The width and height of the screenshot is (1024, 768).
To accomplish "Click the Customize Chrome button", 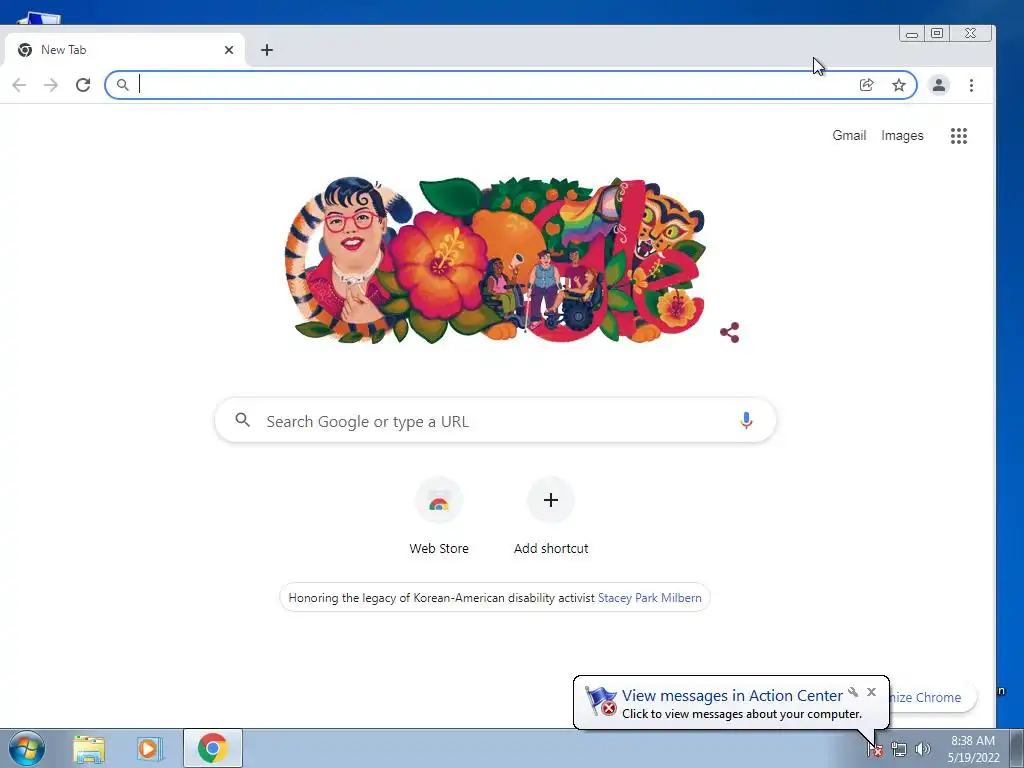I will (931, 697).
